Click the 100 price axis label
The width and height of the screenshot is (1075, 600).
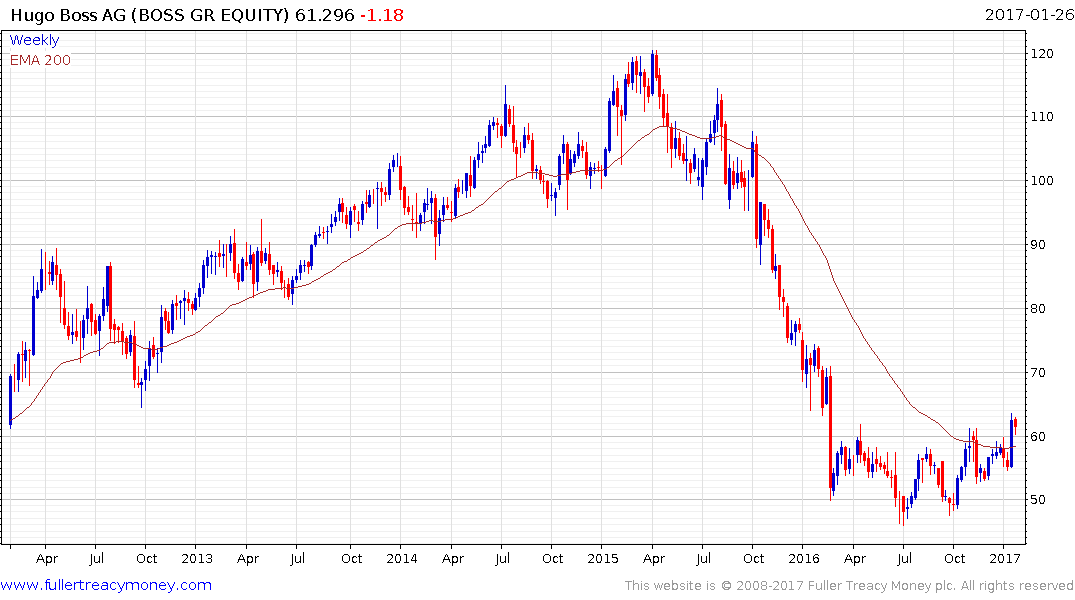point(1042,181)
